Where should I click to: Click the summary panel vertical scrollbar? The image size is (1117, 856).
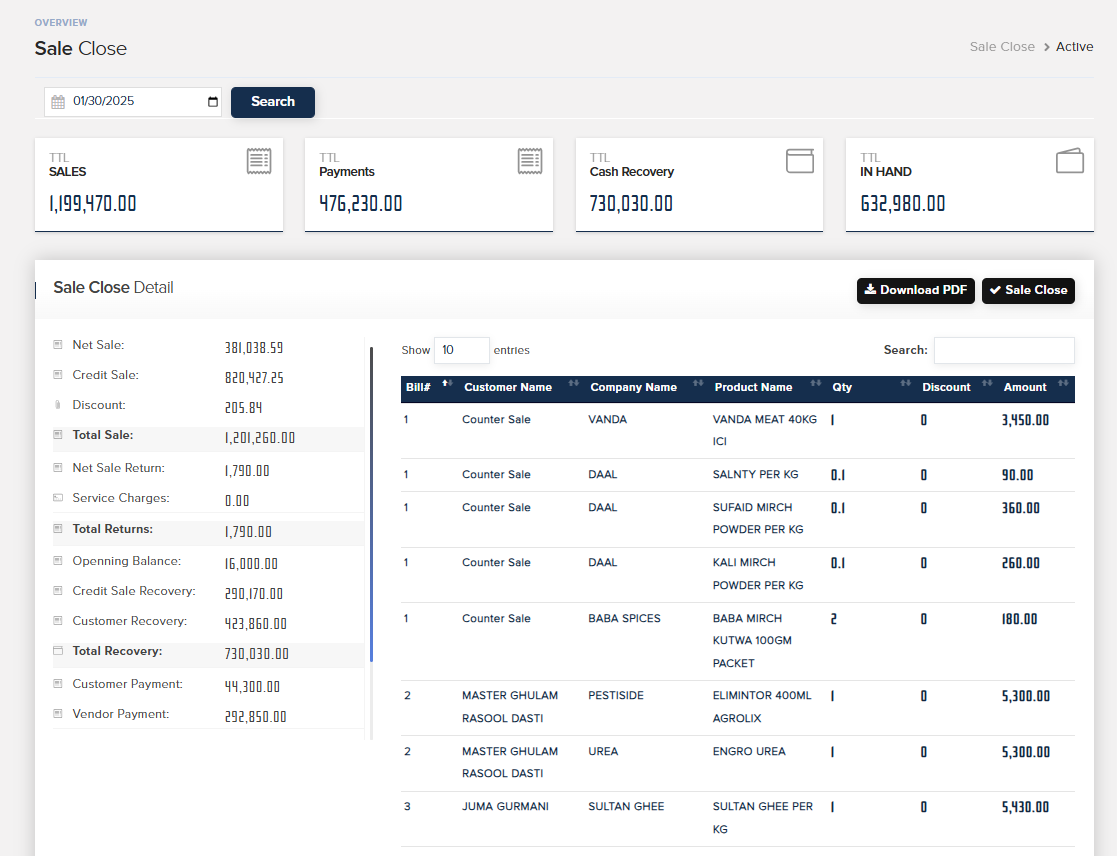pos(371,504)
